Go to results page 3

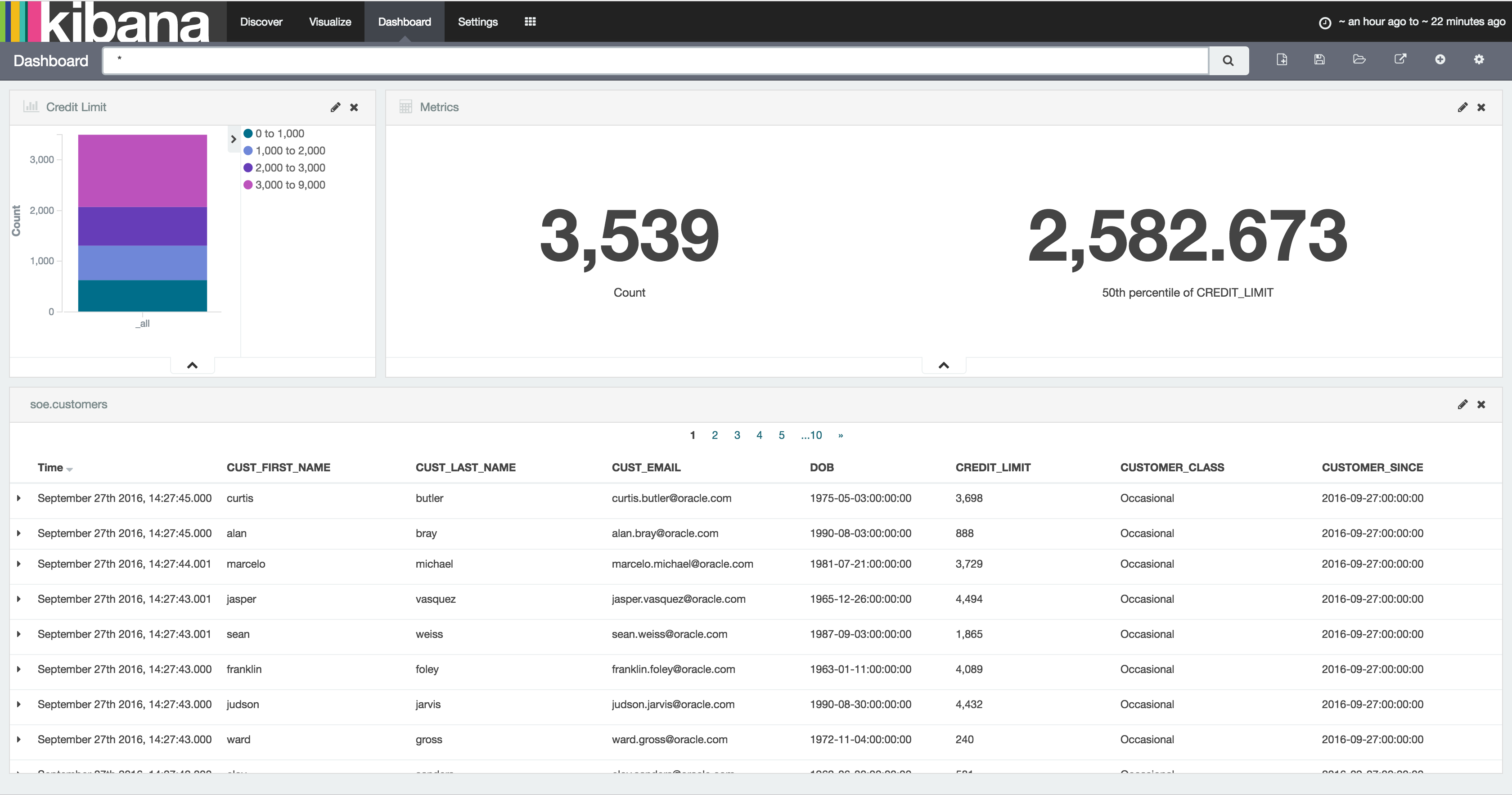click(737, 435)
